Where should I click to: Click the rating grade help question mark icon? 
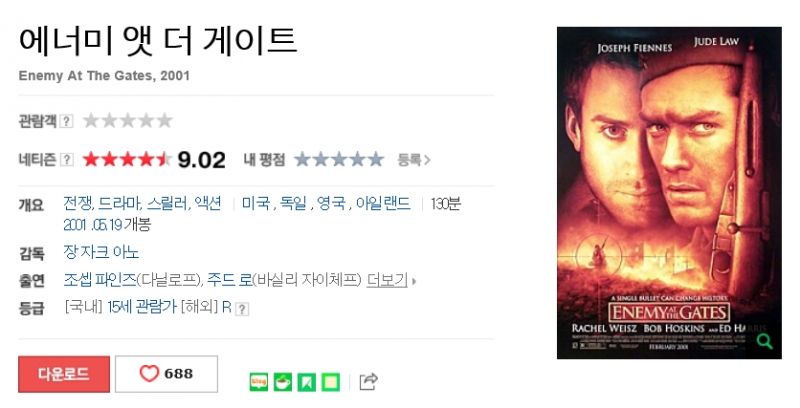pos(242,309)
